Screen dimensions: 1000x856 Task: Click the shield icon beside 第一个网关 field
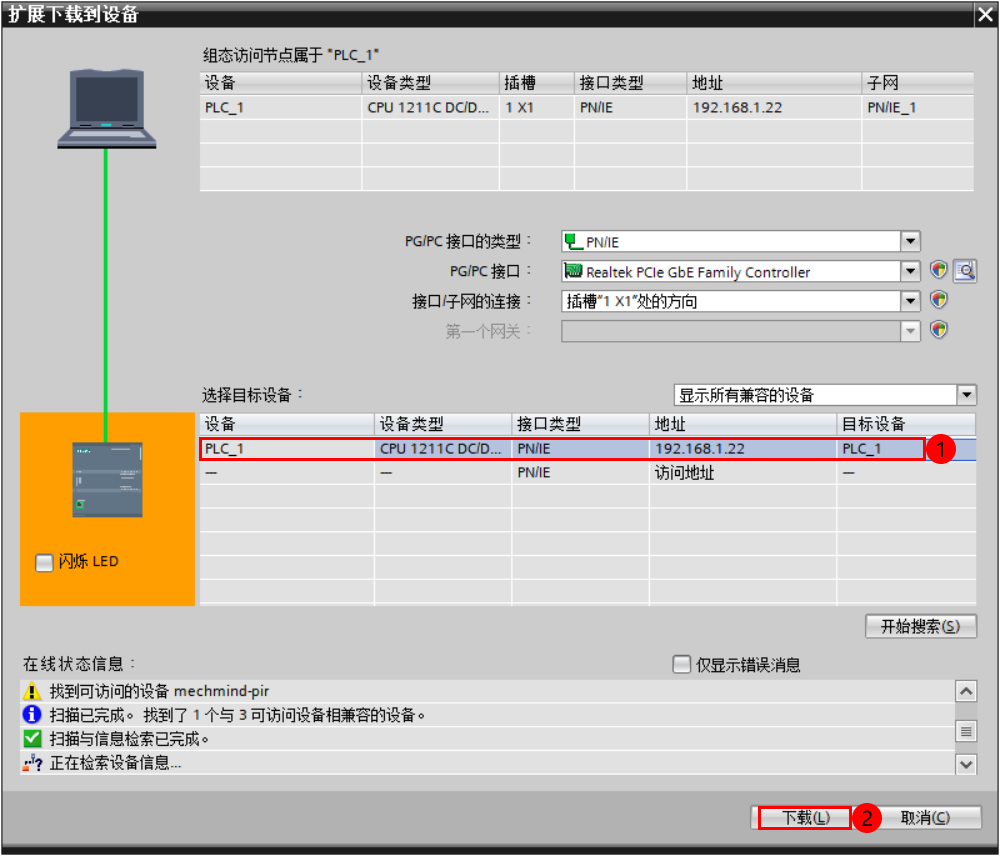click(x=938, y=330)
